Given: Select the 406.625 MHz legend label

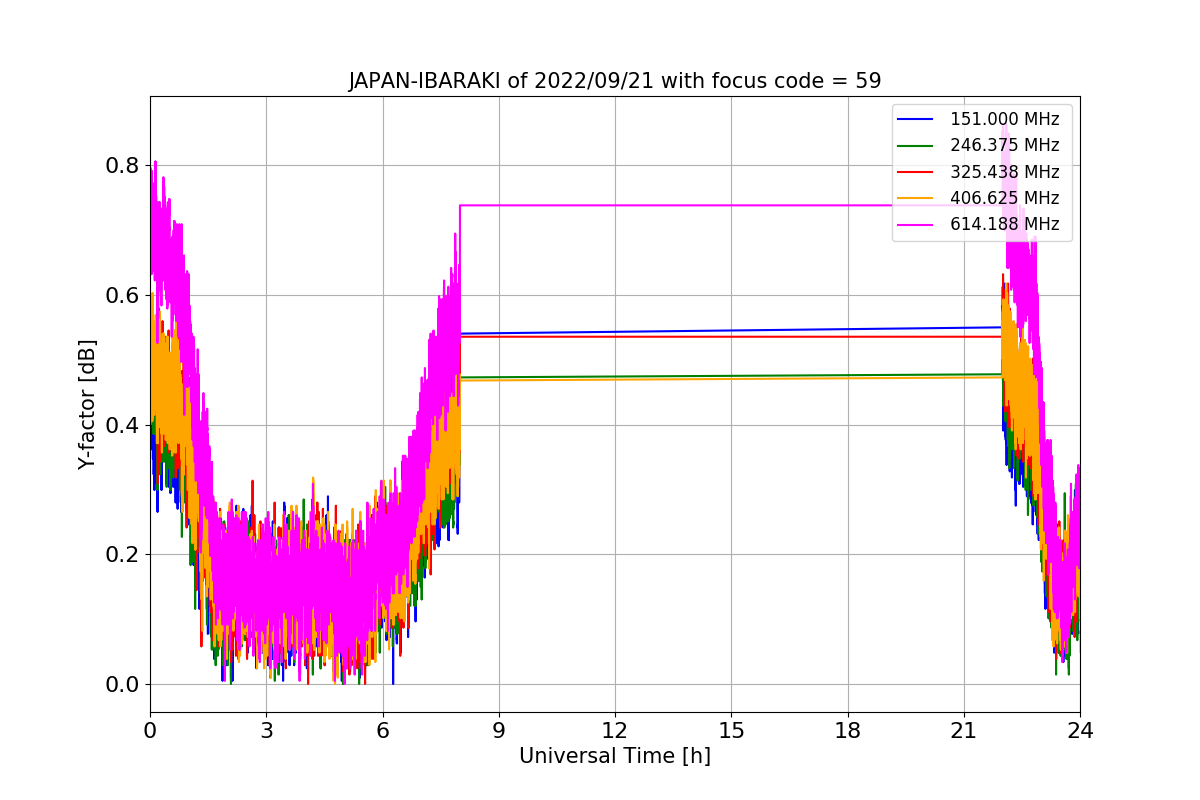Looking at the screenshot, I should (1004, 198).
